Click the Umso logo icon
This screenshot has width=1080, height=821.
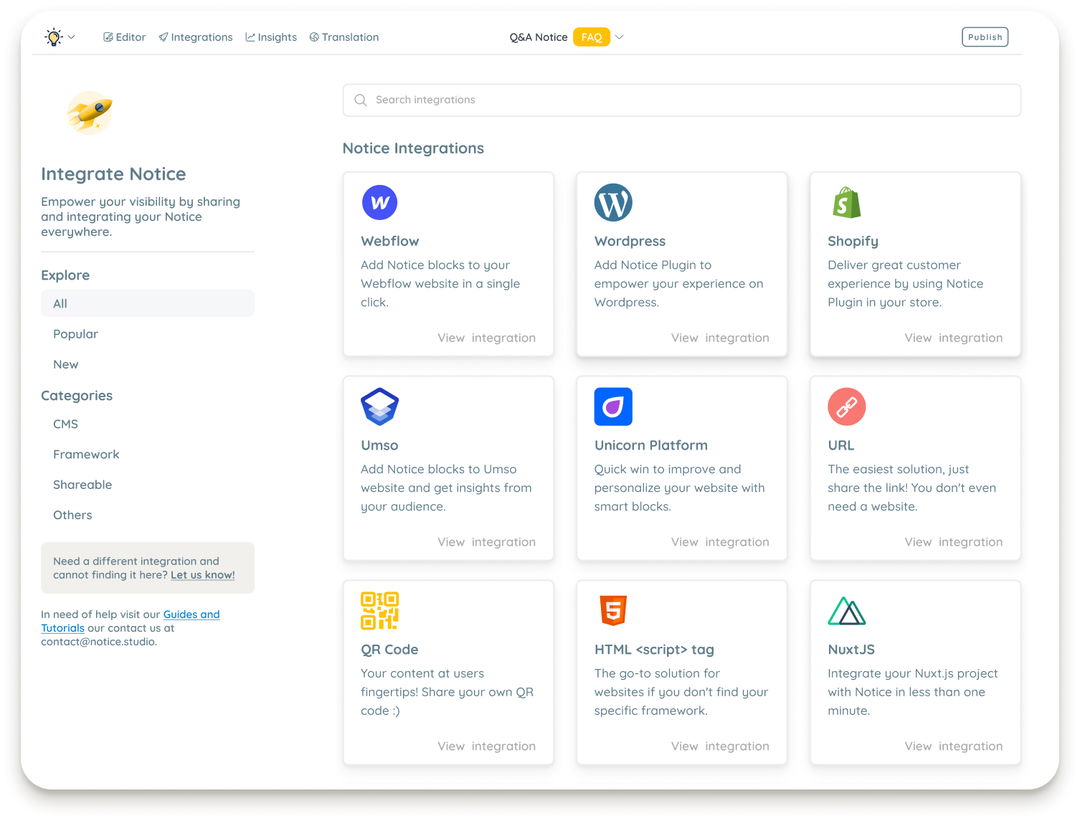coord(380,406)
